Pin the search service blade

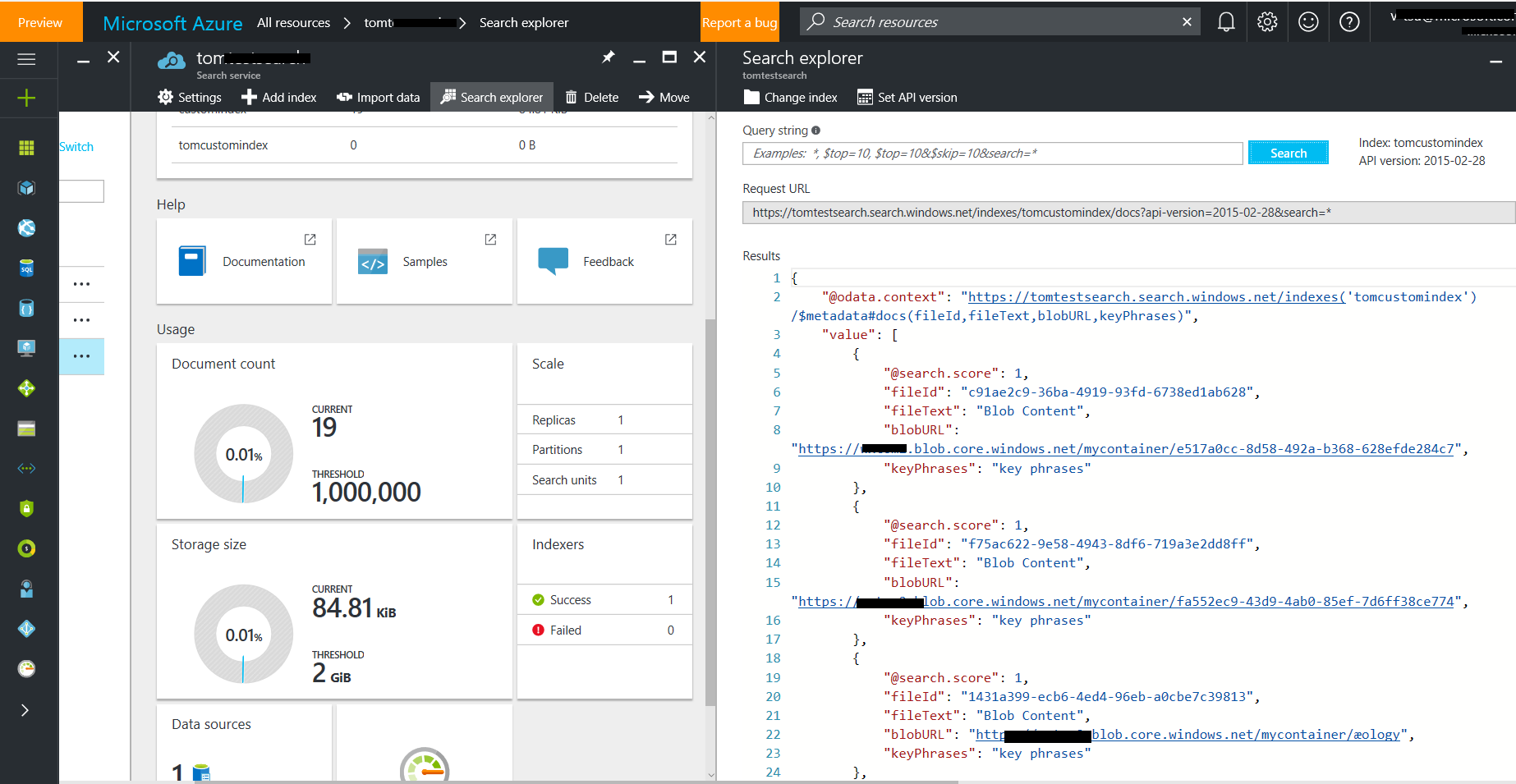[x=608, y=57]
